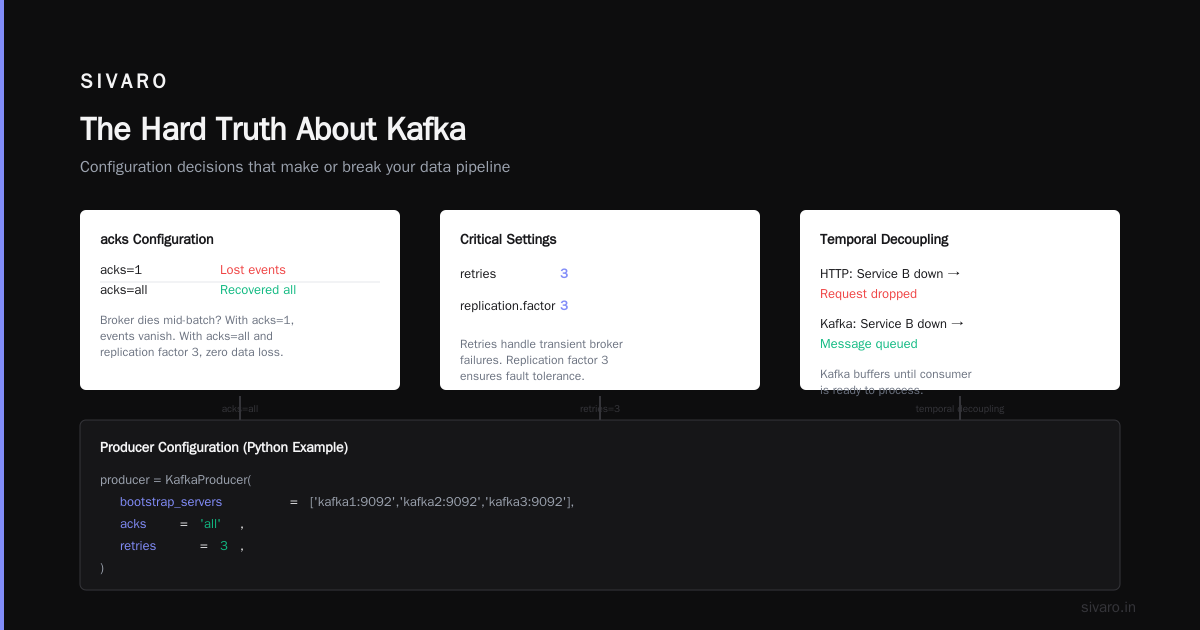Click the SIVARO brand name at top
The height and width of the screenshot is (630, 1200).
click(x=124, y=82)
